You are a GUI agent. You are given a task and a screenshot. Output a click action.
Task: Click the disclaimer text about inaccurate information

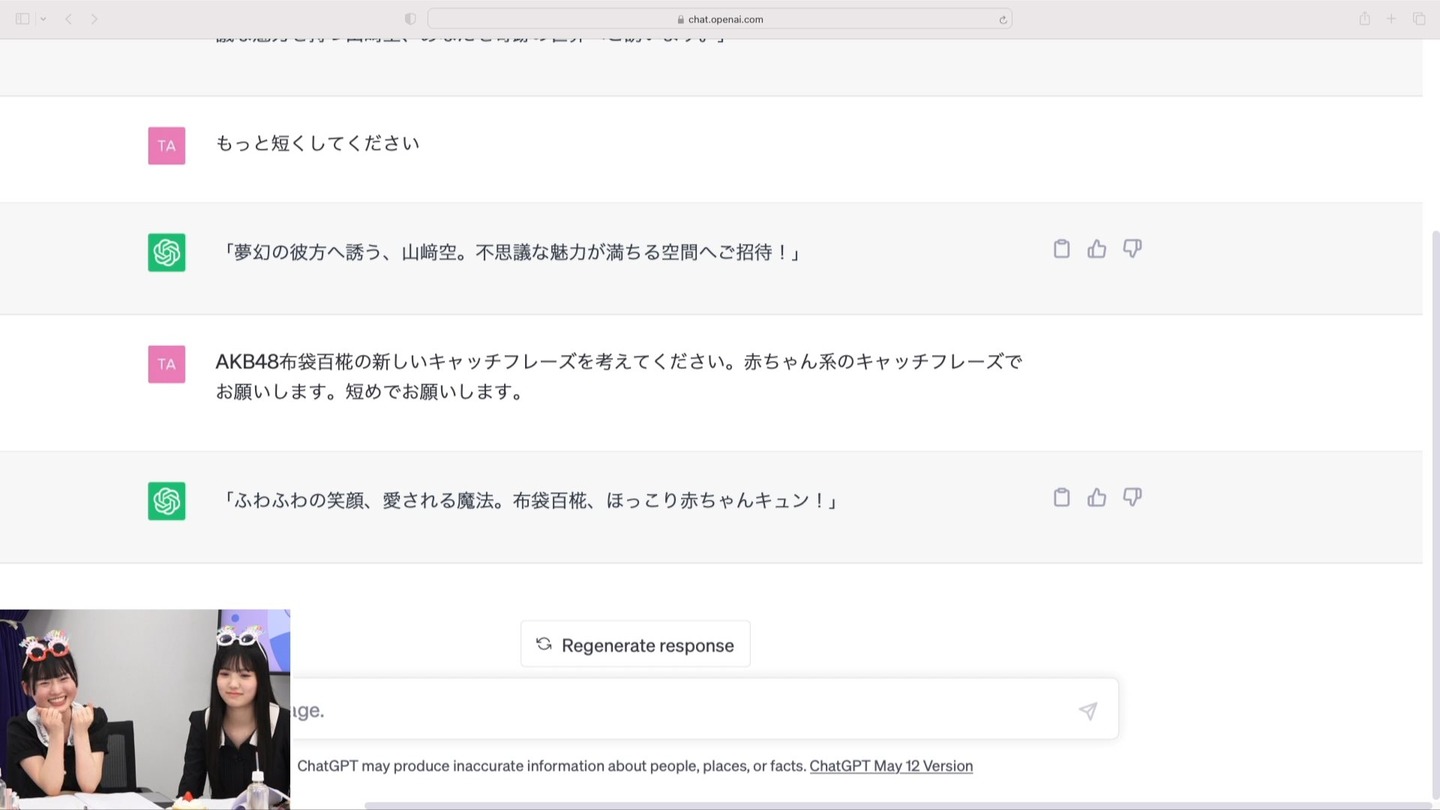click(551, 766)
